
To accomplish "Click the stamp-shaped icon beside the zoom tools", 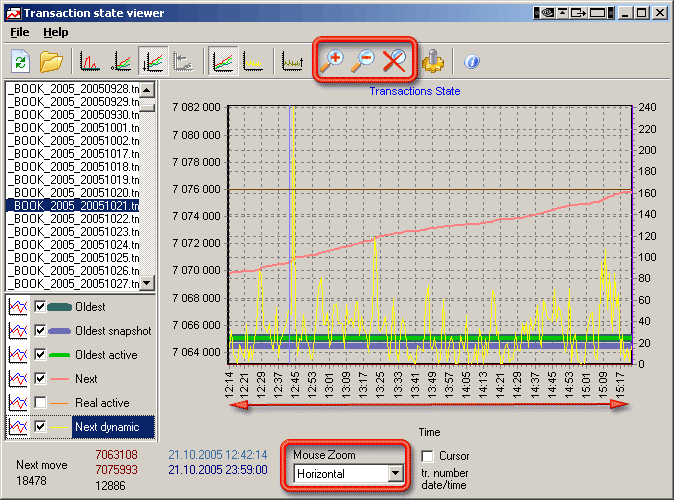I will 432,62.
